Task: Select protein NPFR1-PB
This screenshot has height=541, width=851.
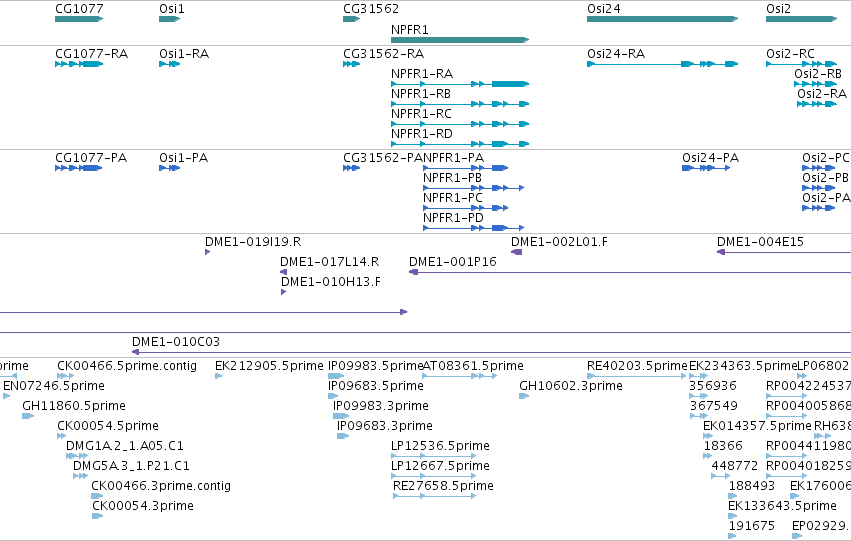Action: click(473, 188)
